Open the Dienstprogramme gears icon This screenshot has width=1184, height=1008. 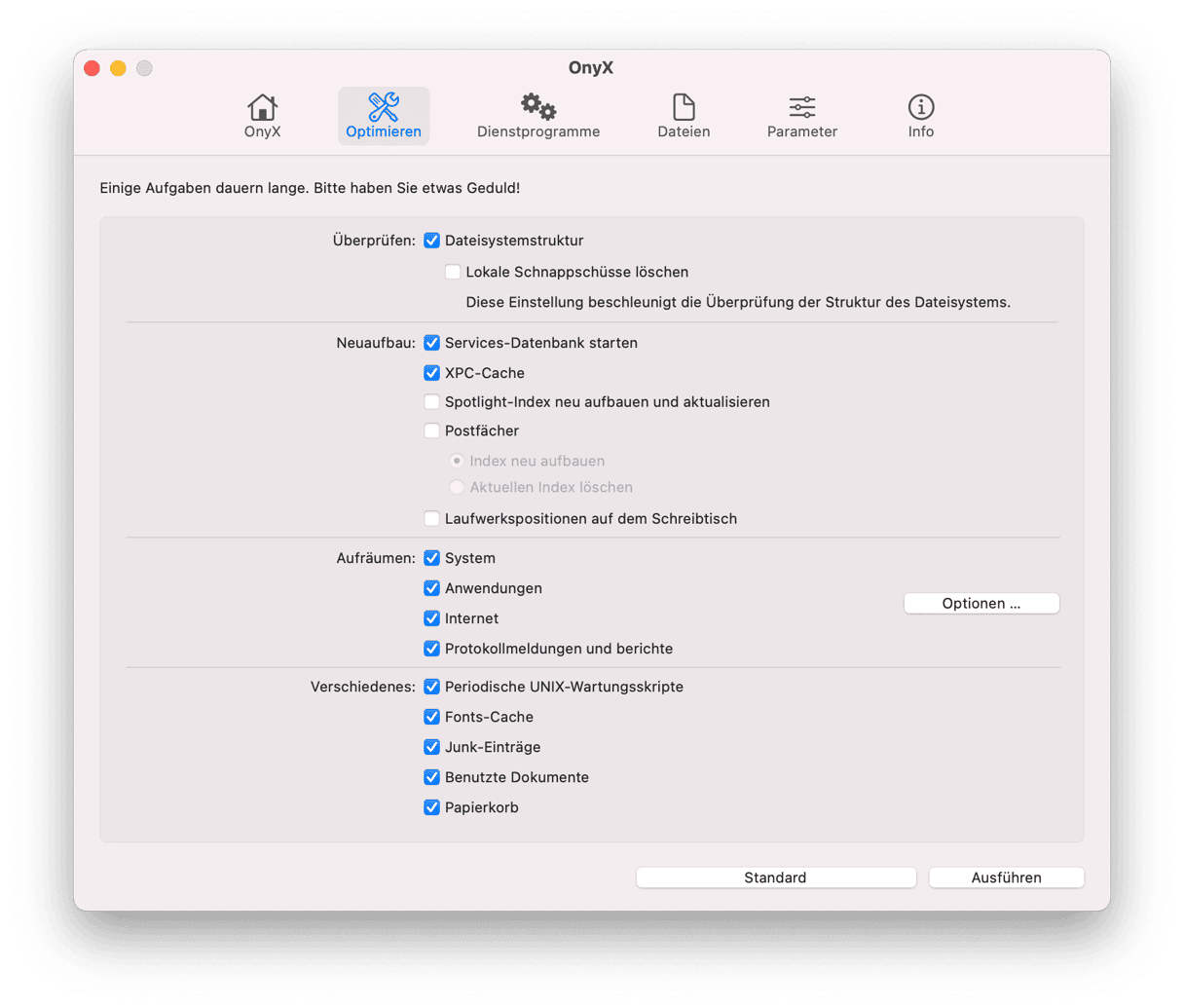point(538,106)
